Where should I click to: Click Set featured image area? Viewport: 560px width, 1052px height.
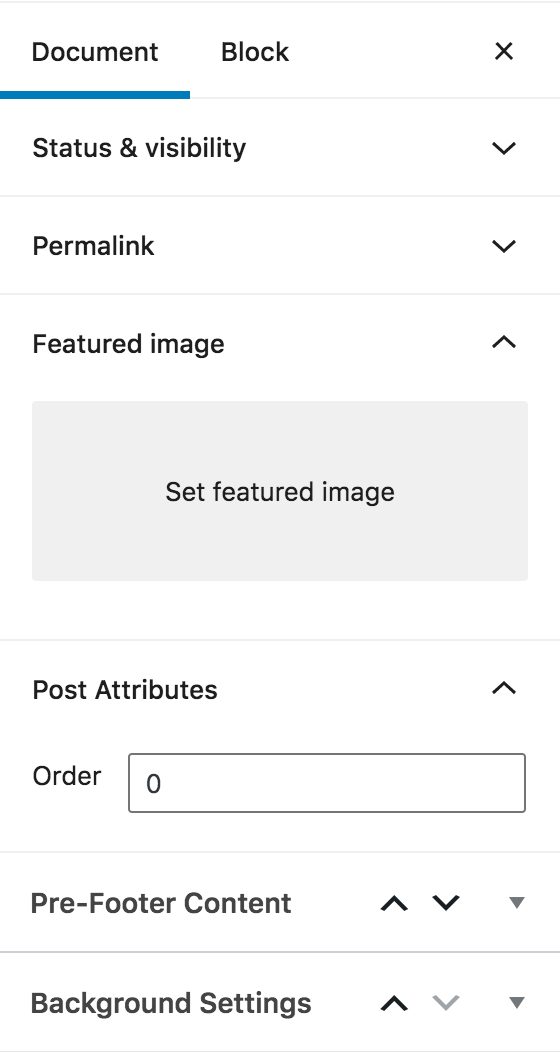click(280, 491)
